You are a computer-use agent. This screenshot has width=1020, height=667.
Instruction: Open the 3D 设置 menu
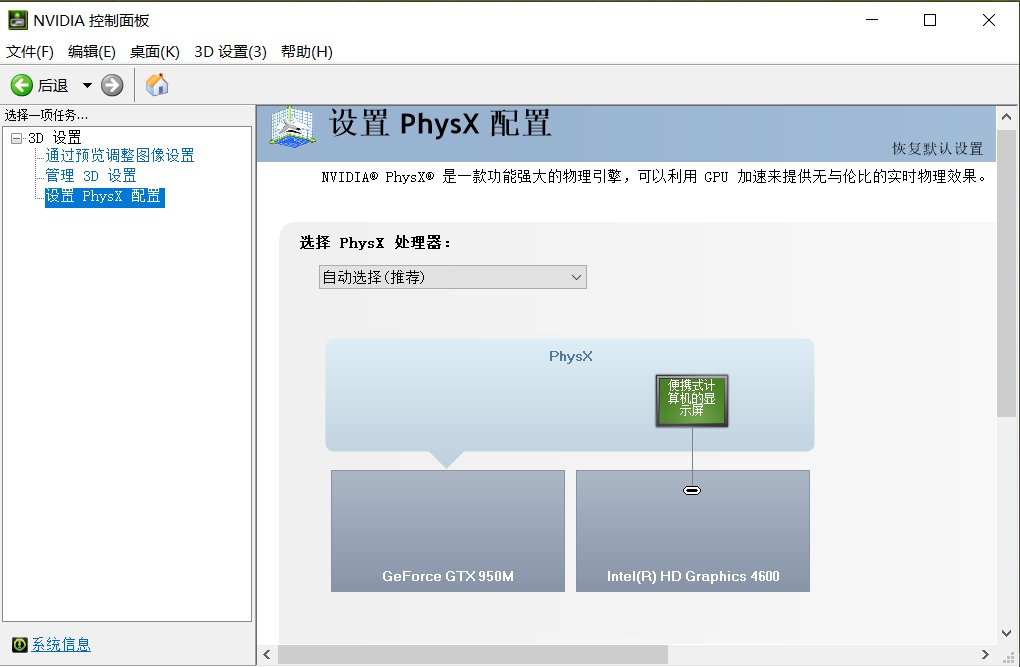coord(230,51)
